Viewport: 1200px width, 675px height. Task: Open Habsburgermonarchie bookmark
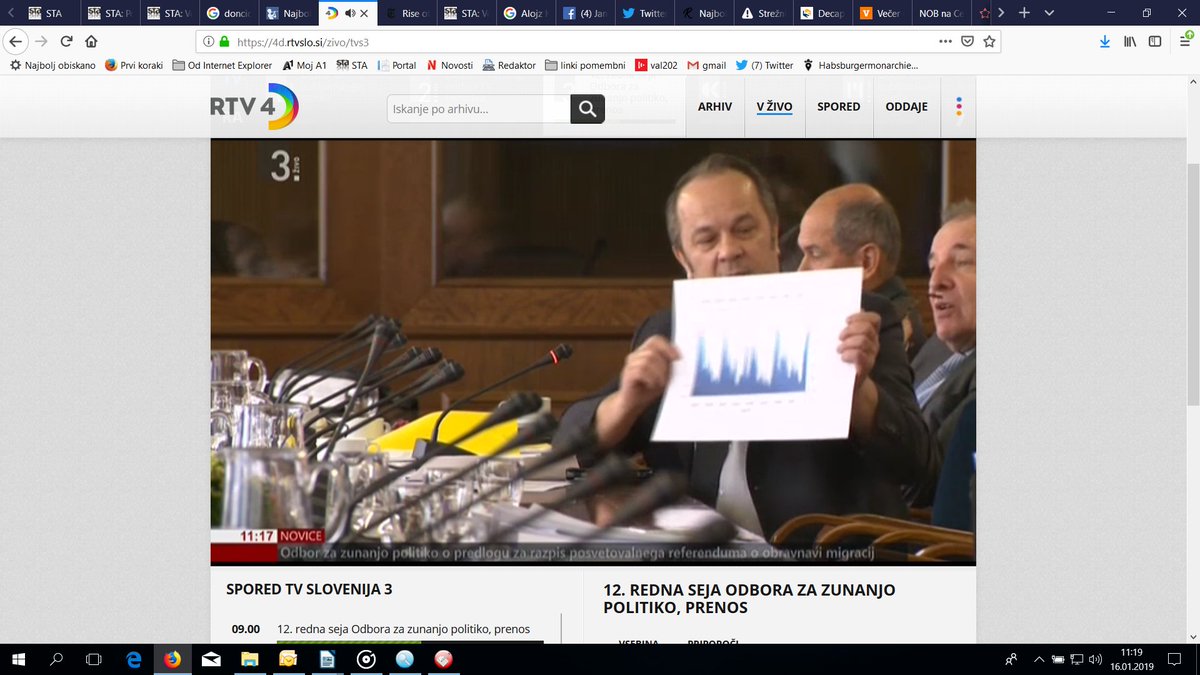pos(860,65)
